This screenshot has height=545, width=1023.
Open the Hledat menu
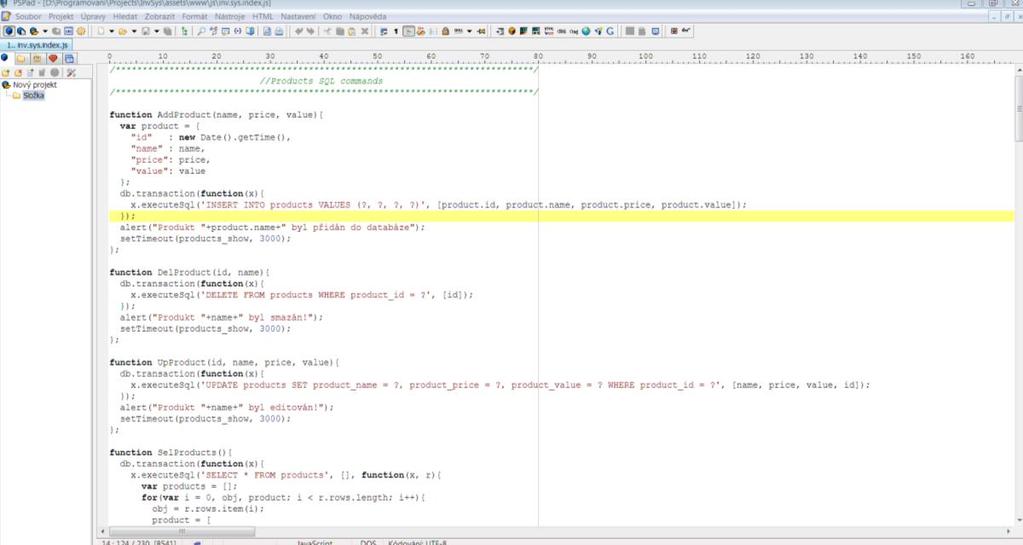pos(125,16)
